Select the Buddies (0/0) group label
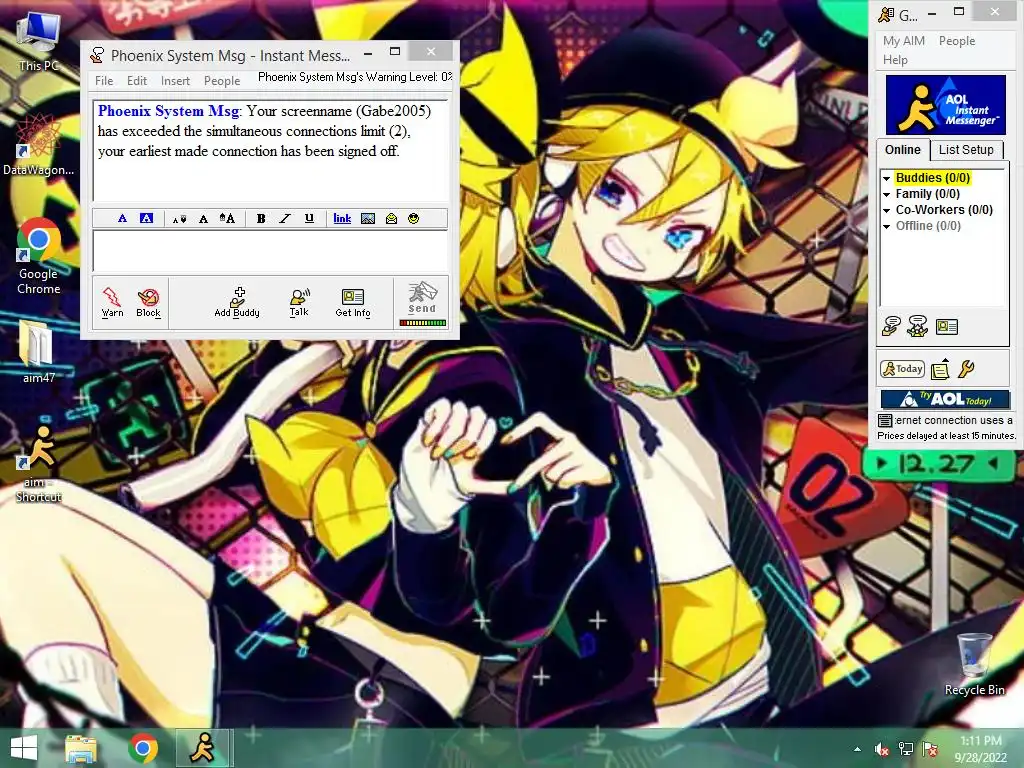The height and width of the screenshot is (768, 1024). [933, 178]
